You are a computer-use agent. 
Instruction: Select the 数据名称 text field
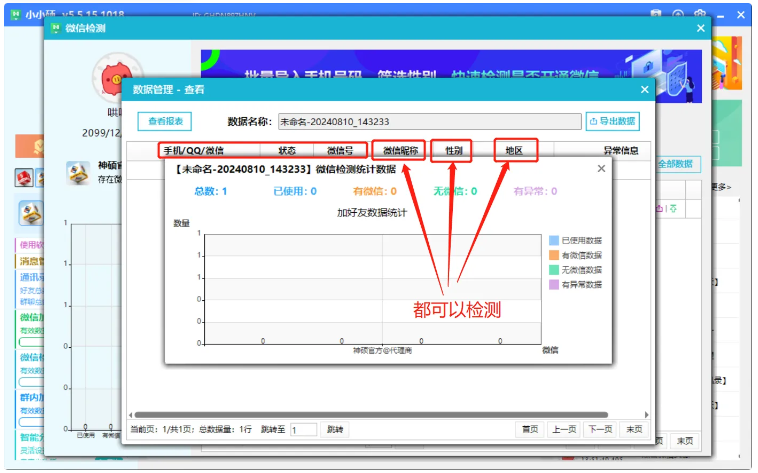coord(429,122)
